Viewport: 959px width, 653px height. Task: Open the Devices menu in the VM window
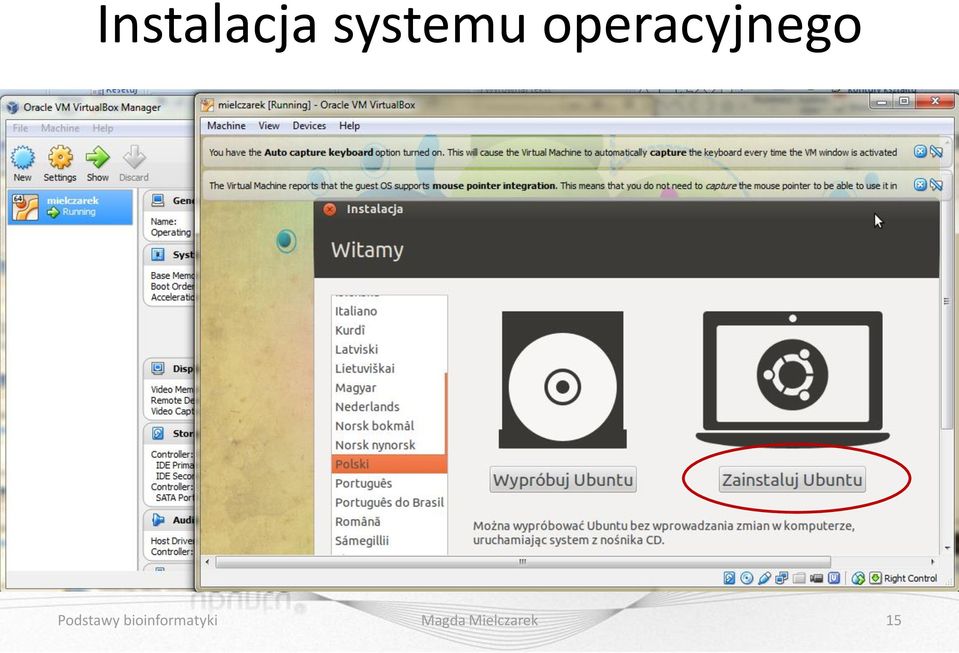pyautogui.click(x=309, y=125)
